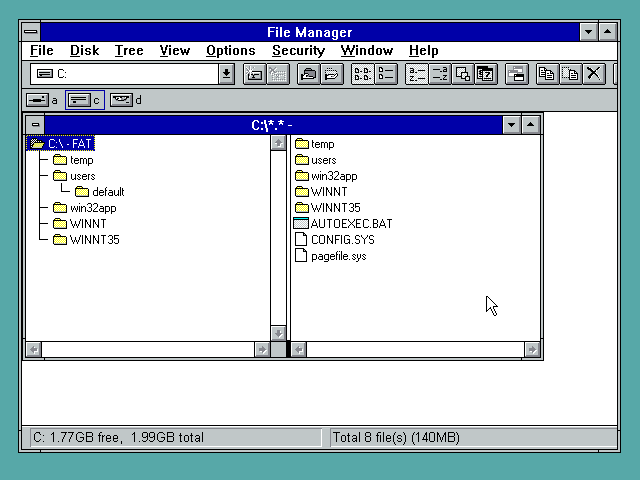Image resolution: width=640 pixels, height=480 pixels.
Task: Select WINNT35 folder in the tree pane
Action: (87, 240)
